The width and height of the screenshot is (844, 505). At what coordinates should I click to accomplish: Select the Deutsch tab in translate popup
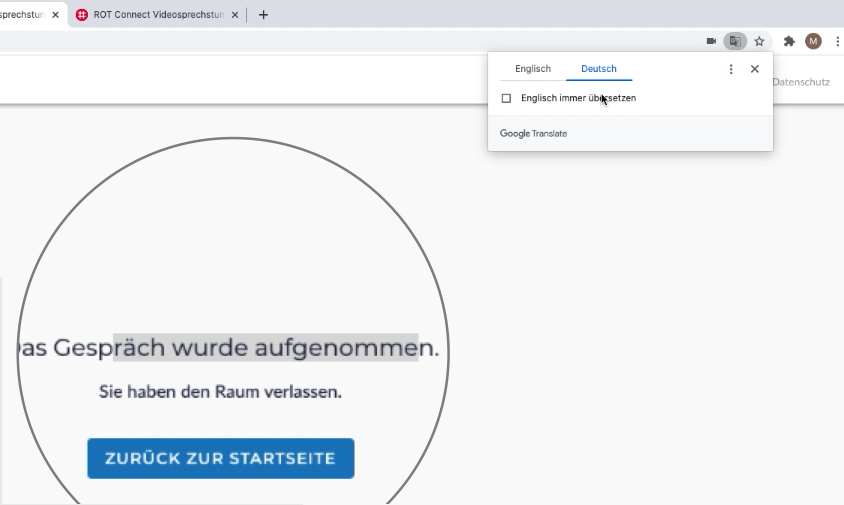tap(599, 69)
